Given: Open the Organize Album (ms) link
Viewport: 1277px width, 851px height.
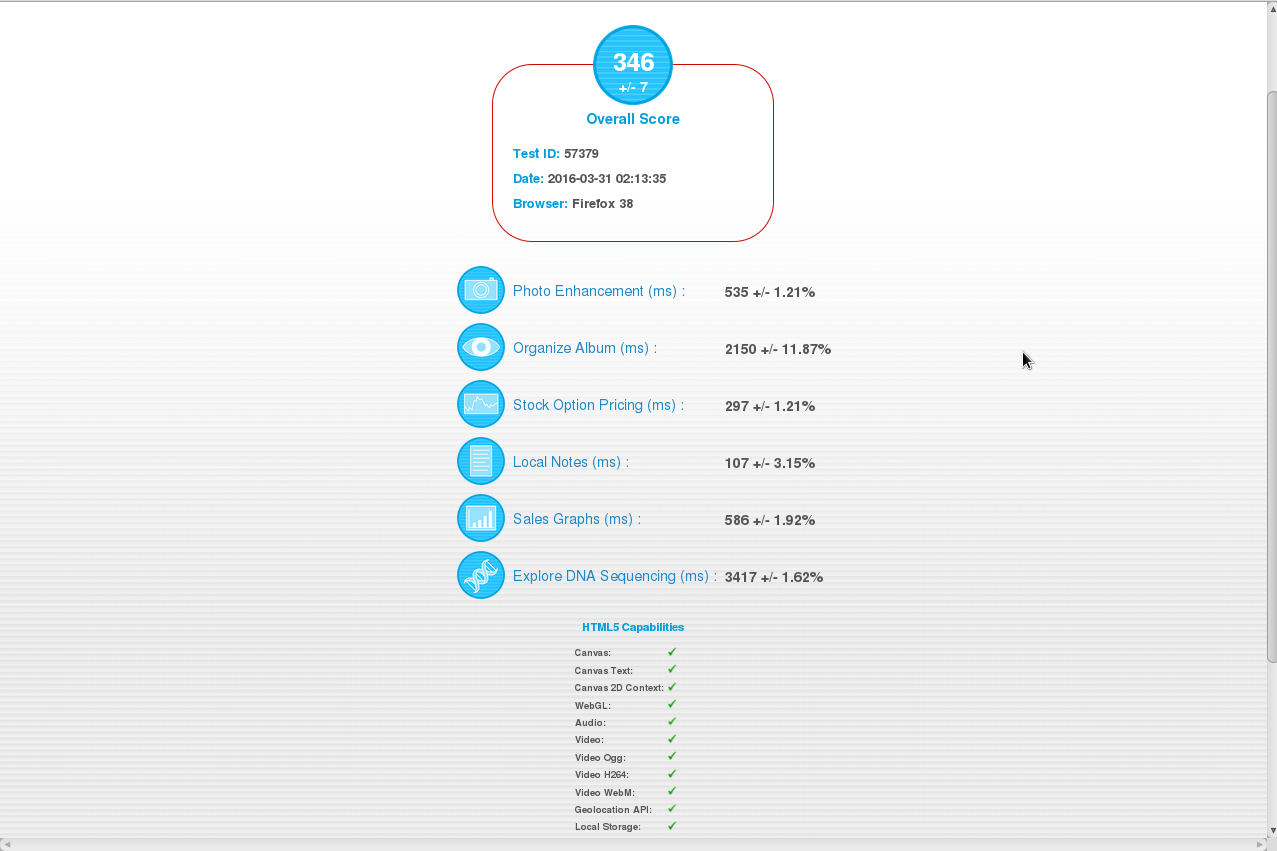Looking at the screenshot, I should click(x=584, y=348).
